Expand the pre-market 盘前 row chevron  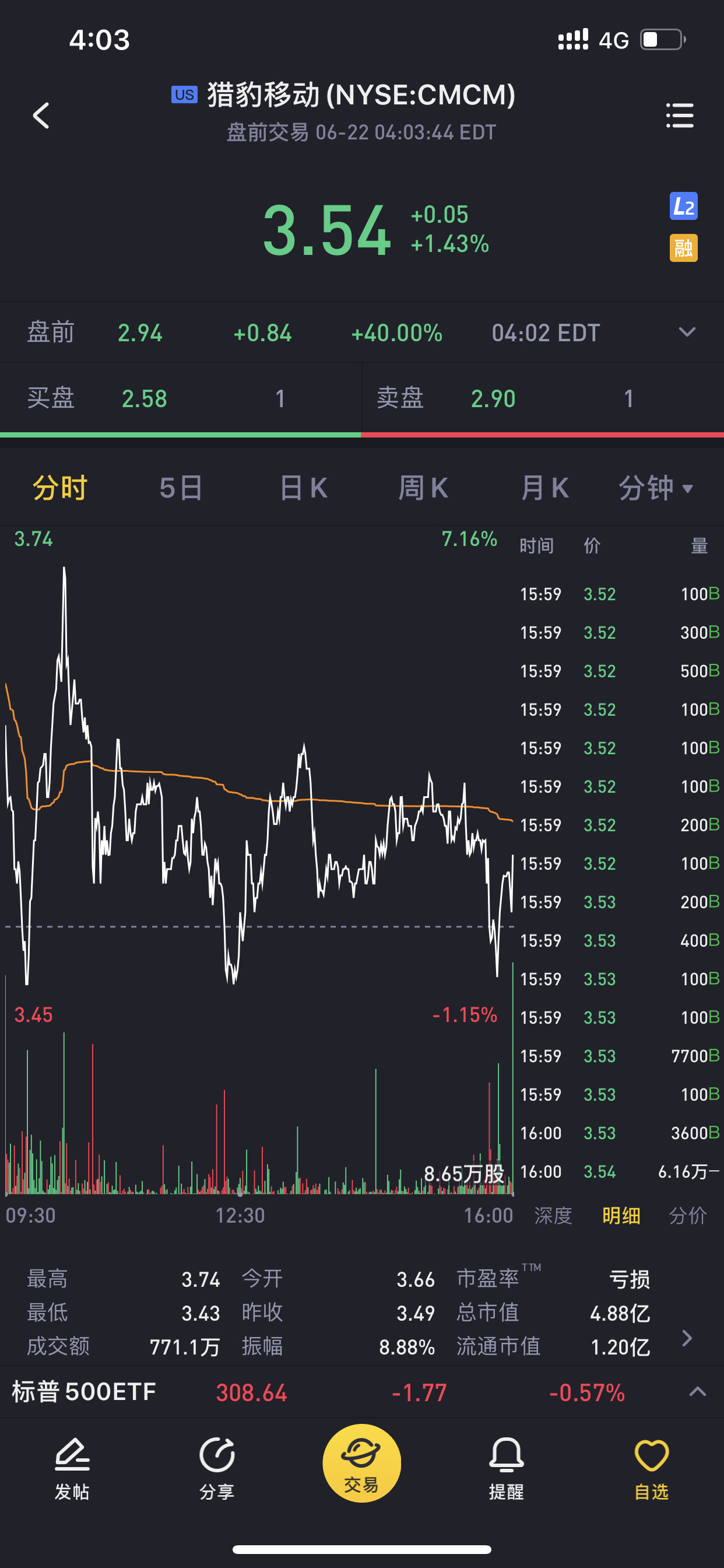(687, 332)
